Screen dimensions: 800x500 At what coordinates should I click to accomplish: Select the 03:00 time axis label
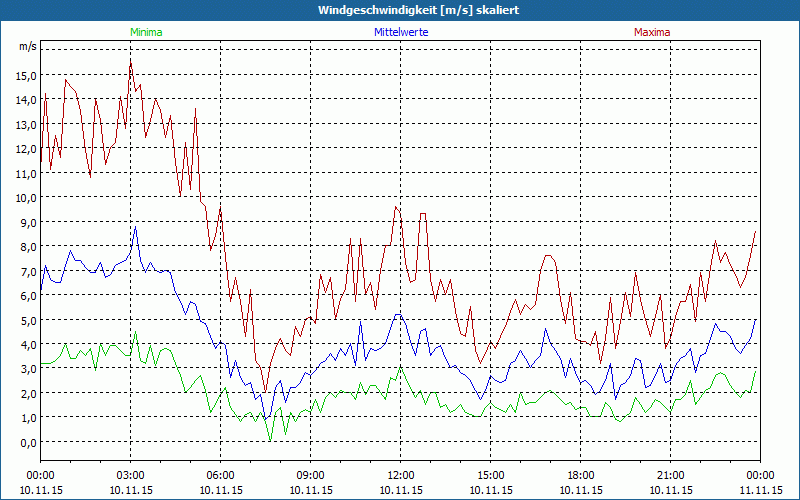click(131, 474)
